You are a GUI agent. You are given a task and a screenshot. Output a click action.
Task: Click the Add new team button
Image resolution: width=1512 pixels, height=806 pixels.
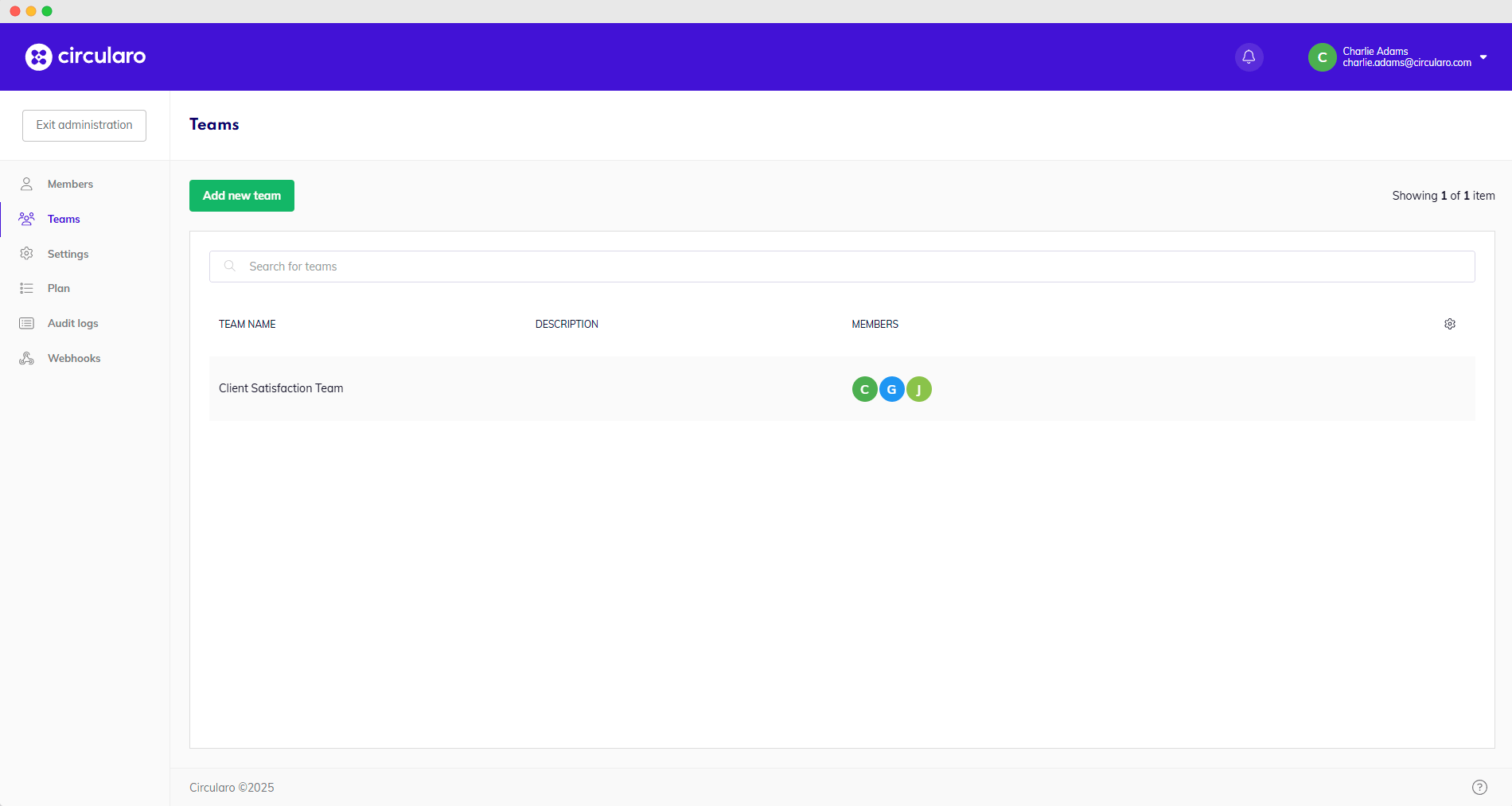242,196
